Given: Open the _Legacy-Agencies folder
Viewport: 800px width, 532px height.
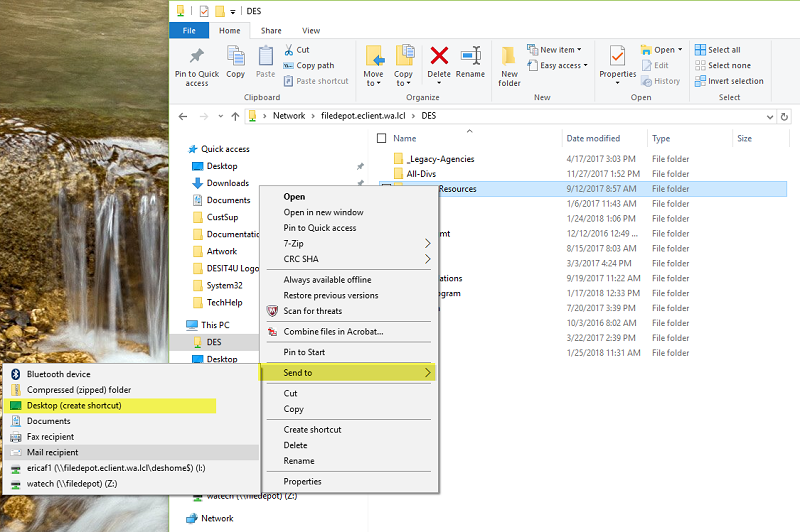Looking at the screenshot, I should (440, 159).
